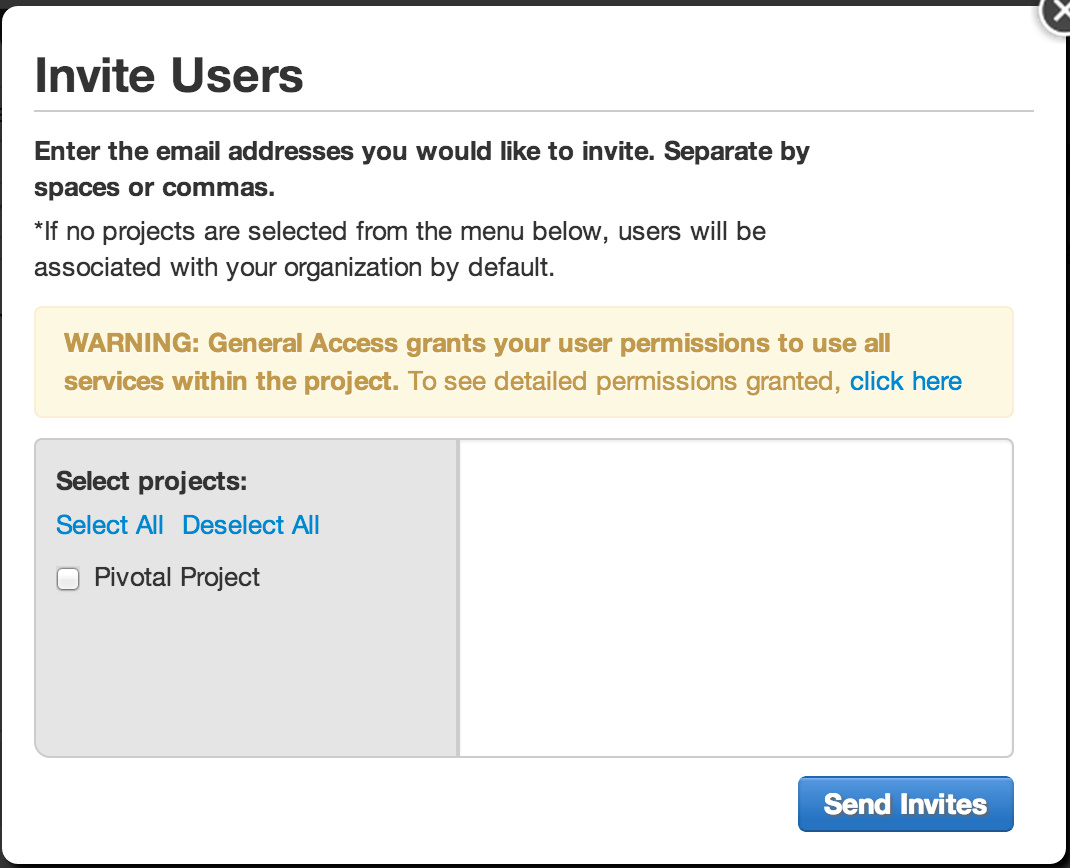Image resolution: width=1070 pixels, height=868 pixels.
Task: Click 'associated with your organization by default' text
Action: click(x=294, y=267)
